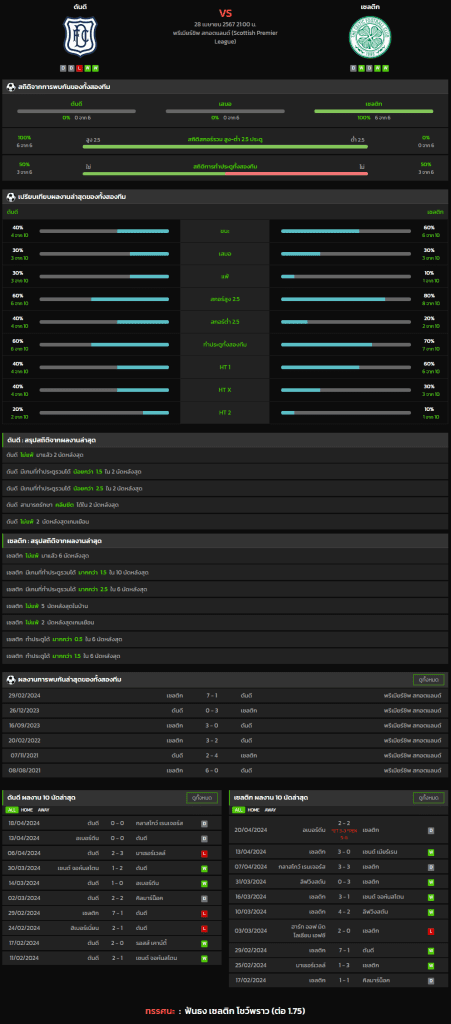Click red L badge on Dundee 06/04/2024 match

point(204,854)
